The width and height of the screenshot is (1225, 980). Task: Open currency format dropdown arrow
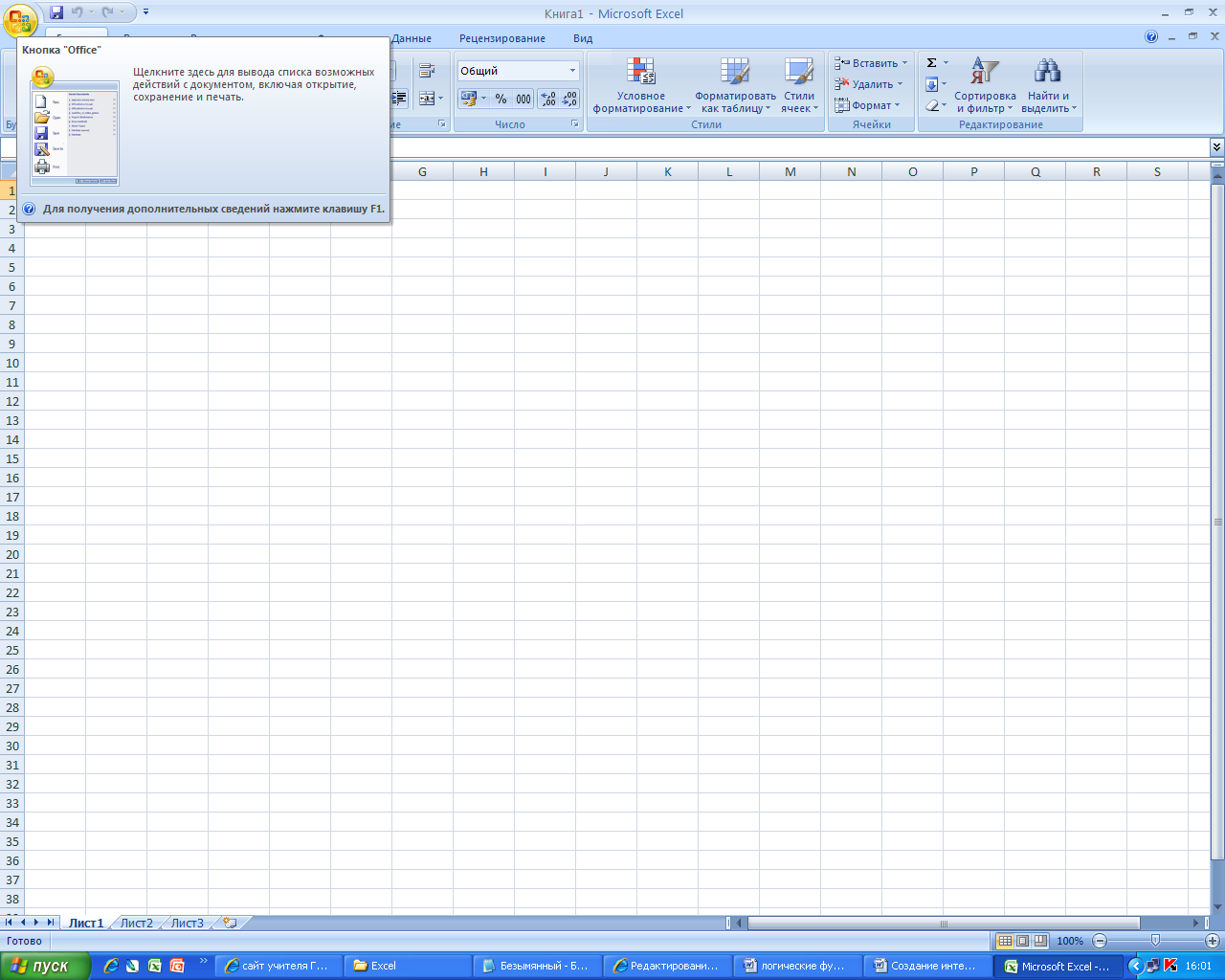tap(483, 99)
